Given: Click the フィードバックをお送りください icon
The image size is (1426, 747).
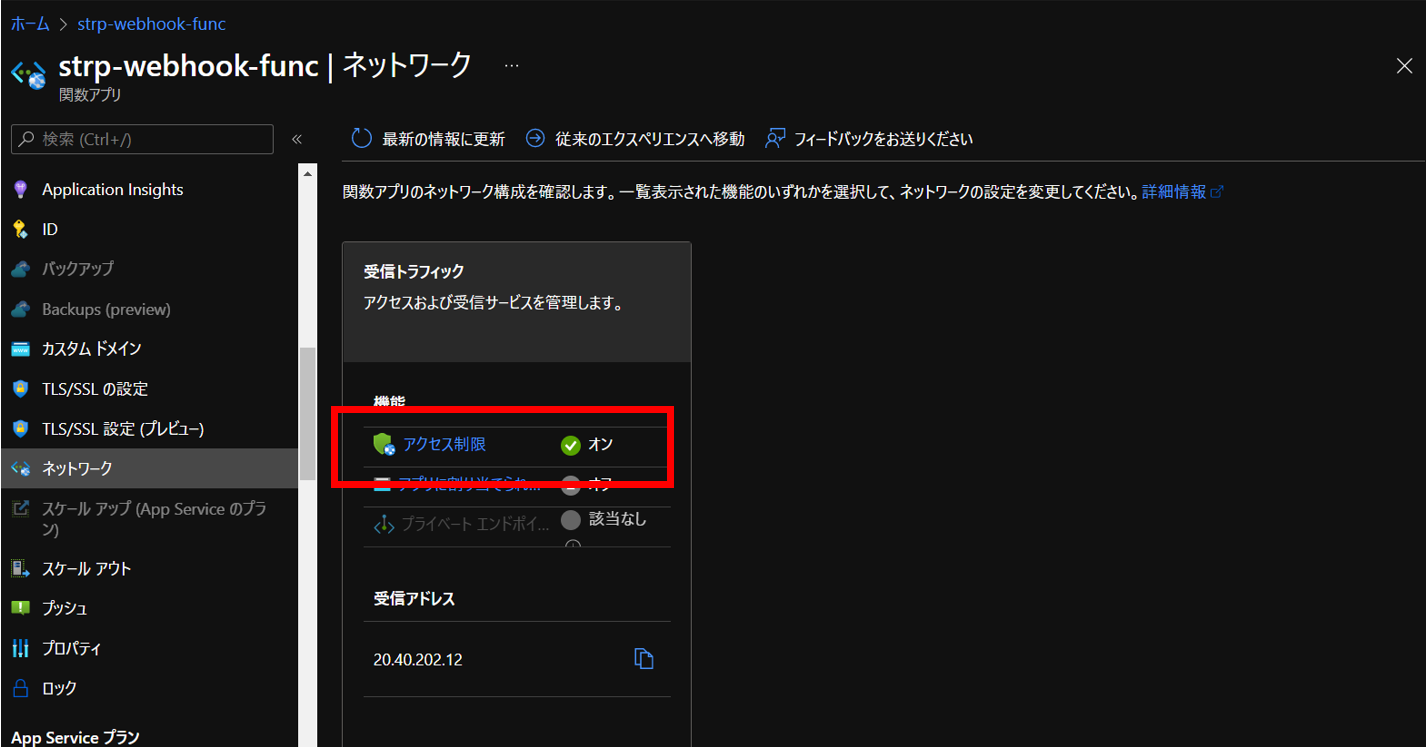Looking at the screenshot, I should (x=774, y=138).
